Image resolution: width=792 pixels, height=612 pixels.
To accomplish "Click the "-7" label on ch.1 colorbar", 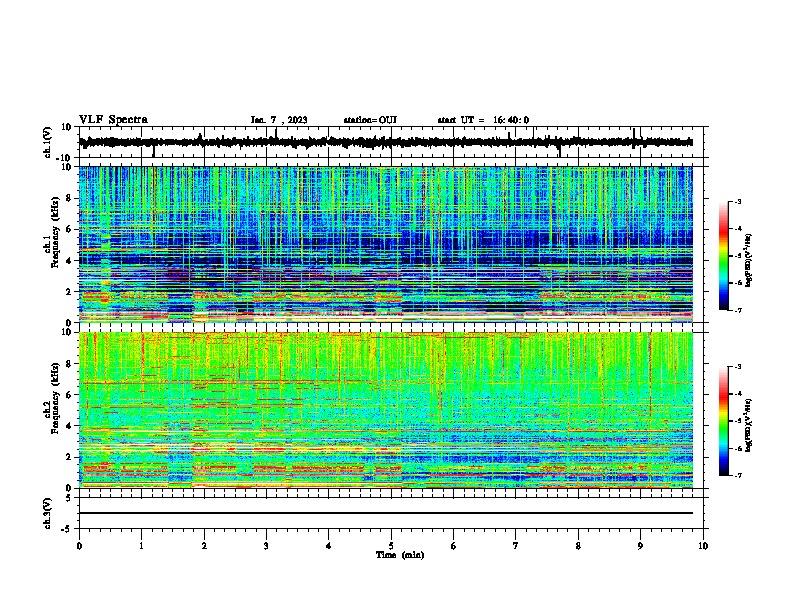I will point(737,310).
